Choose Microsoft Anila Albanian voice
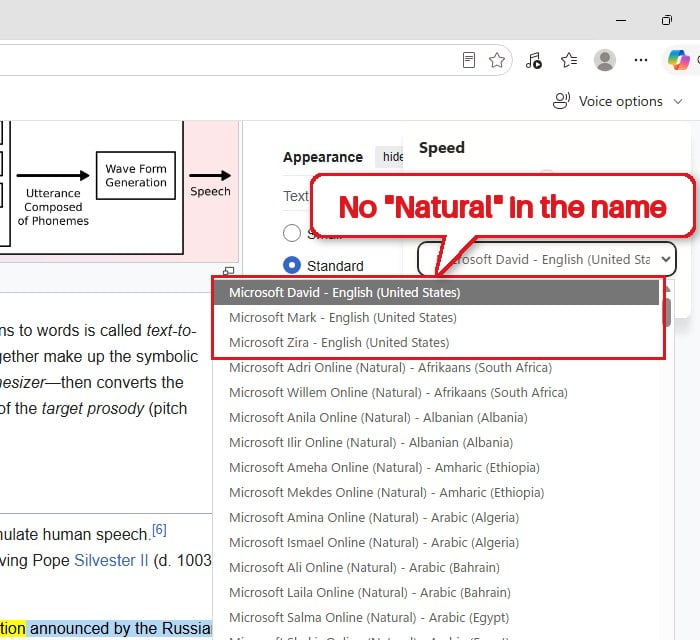 [x=436, y=418]
